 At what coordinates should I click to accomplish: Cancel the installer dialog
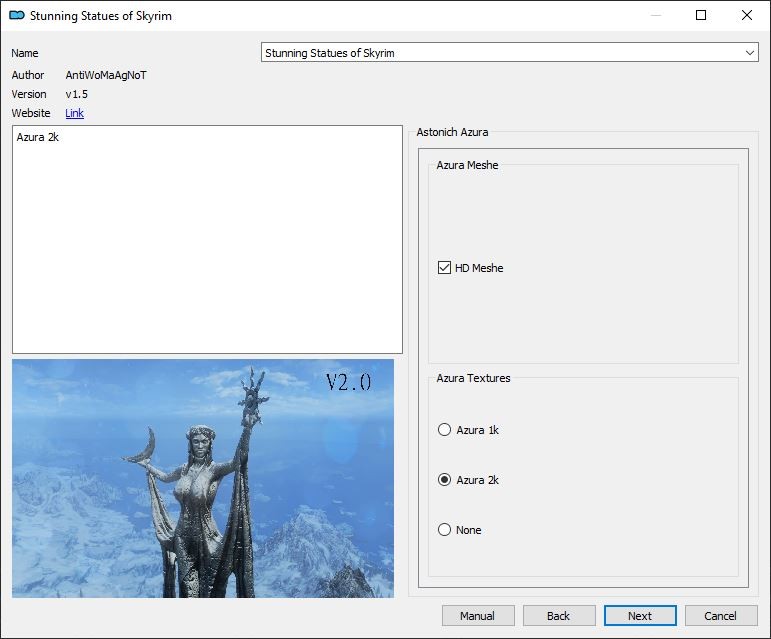721,616
